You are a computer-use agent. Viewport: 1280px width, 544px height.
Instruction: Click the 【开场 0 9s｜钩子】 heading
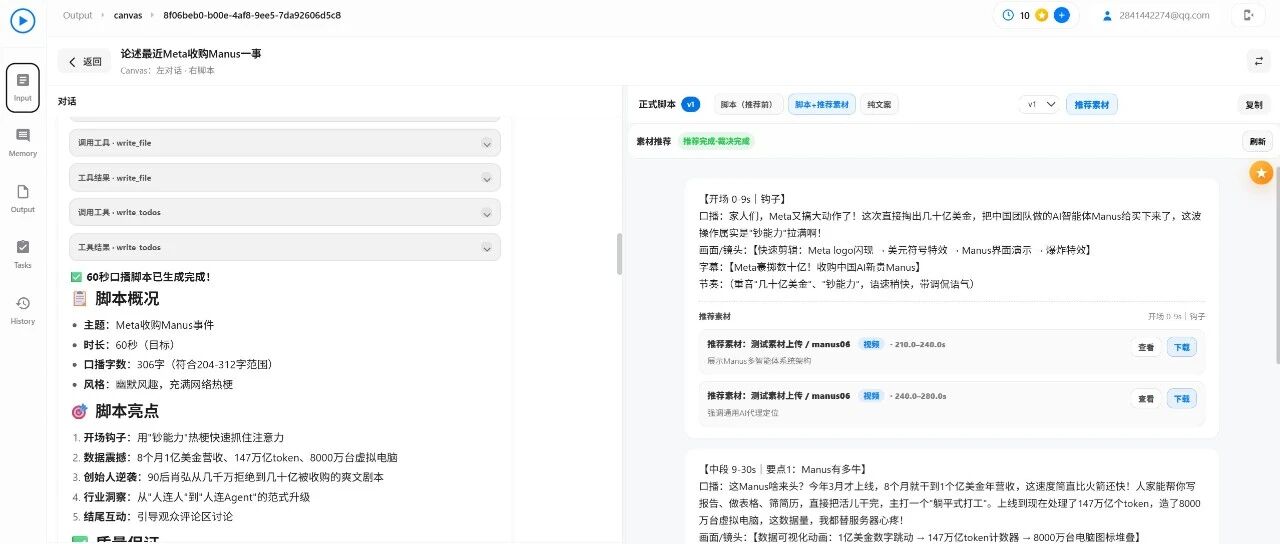(743, 199)
